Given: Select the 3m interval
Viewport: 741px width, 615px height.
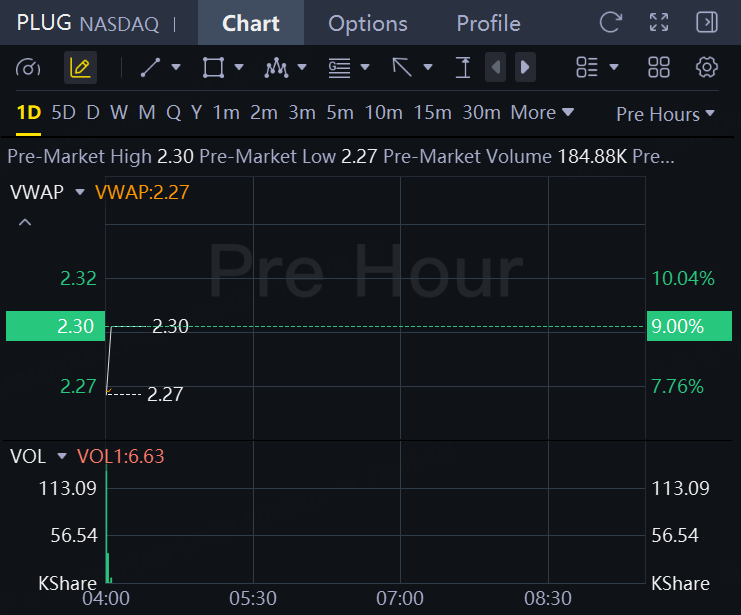Looking at the screenshot, I should click(x=302, y=113).
